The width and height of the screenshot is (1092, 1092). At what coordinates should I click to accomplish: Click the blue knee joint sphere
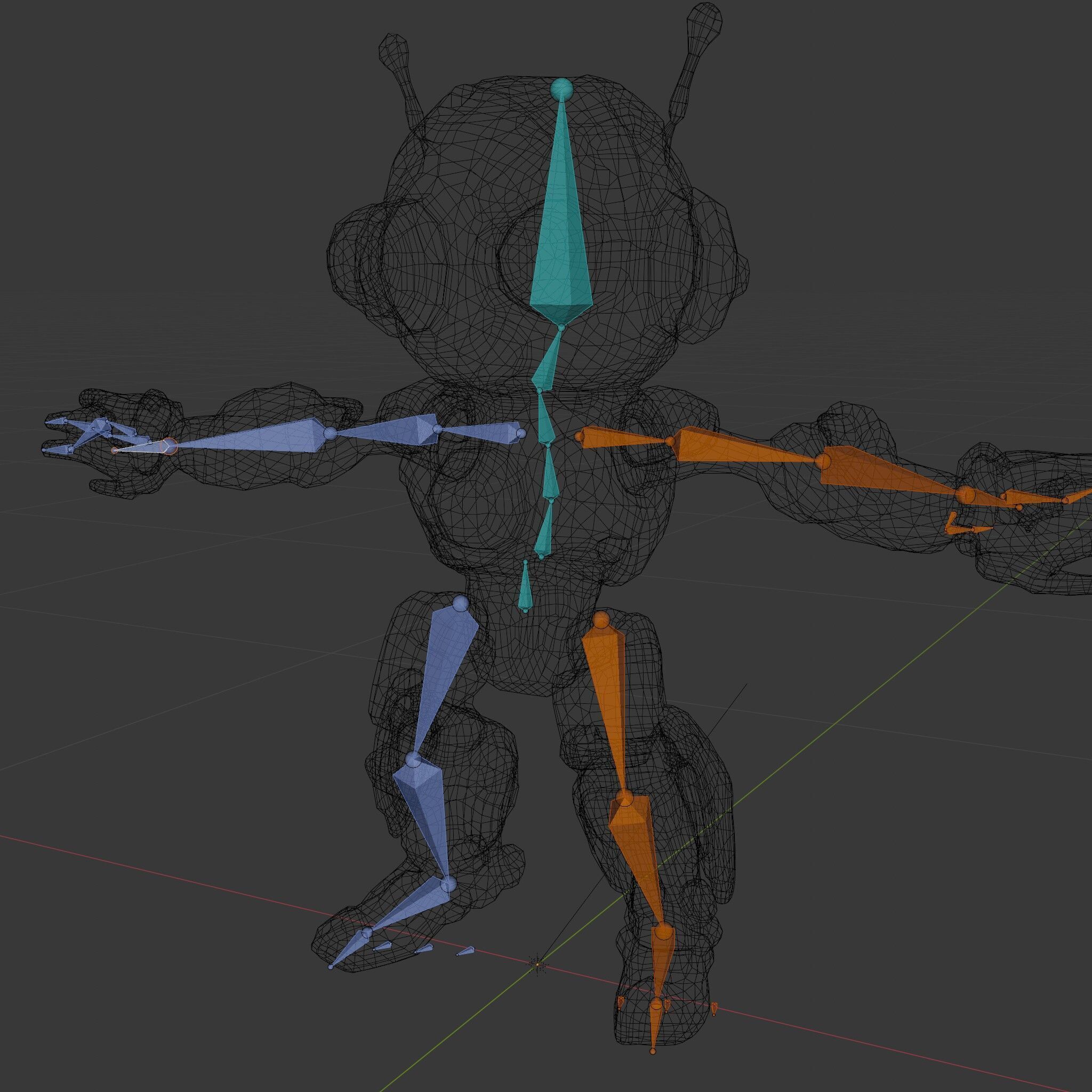click(414, 759)
